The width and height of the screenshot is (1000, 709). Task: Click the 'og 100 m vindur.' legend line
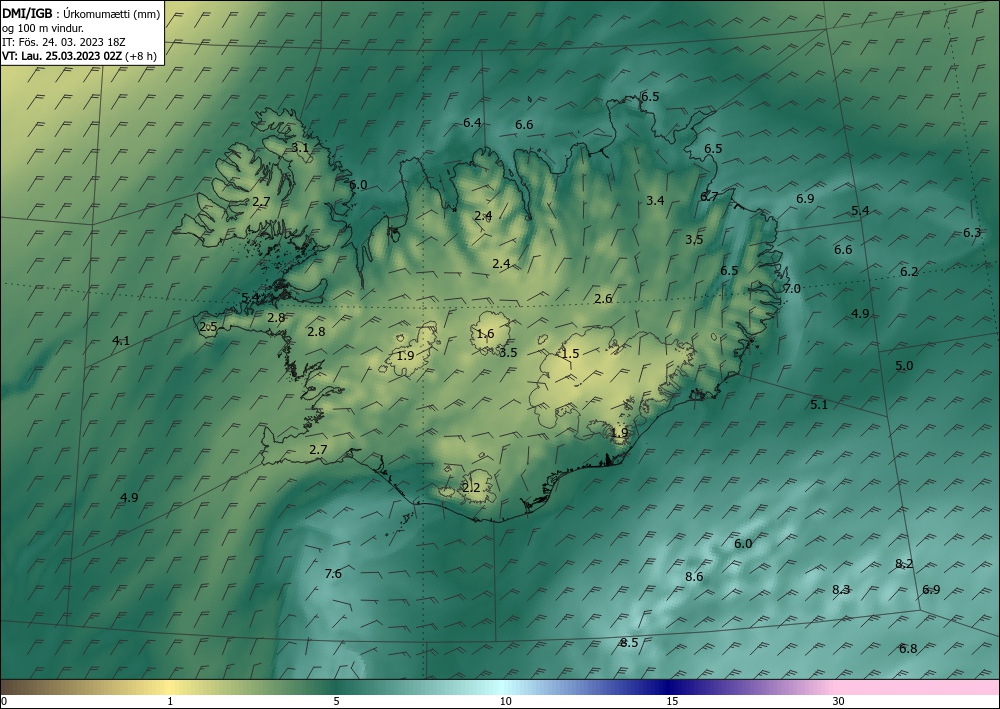43,28
